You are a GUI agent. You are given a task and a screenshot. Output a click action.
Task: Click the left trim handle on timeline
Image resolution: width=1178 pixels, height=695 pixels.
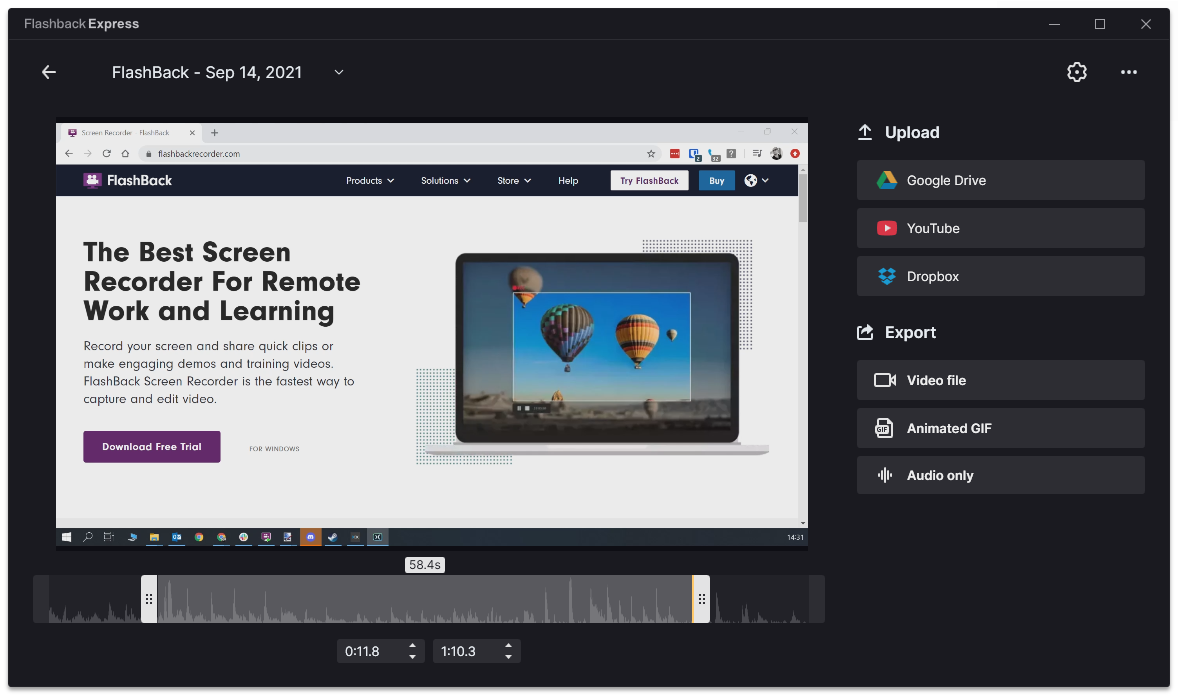[x=149, y=599]
